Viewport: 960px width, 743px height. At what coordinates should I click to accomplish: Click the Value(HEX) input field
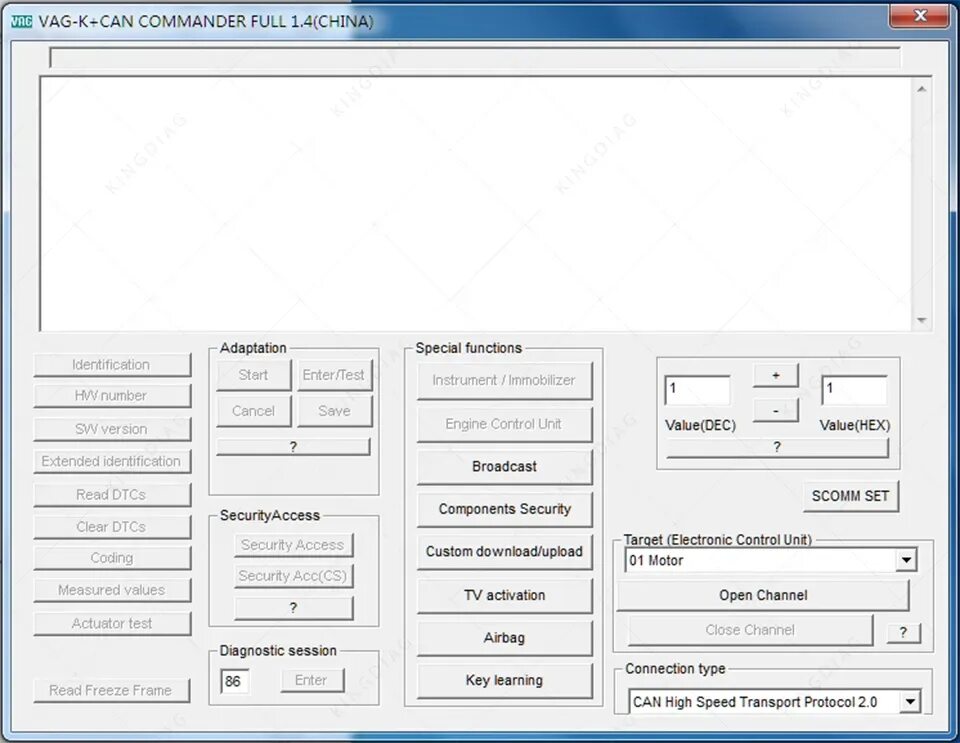pyautogui.click(x=854, y=390)
